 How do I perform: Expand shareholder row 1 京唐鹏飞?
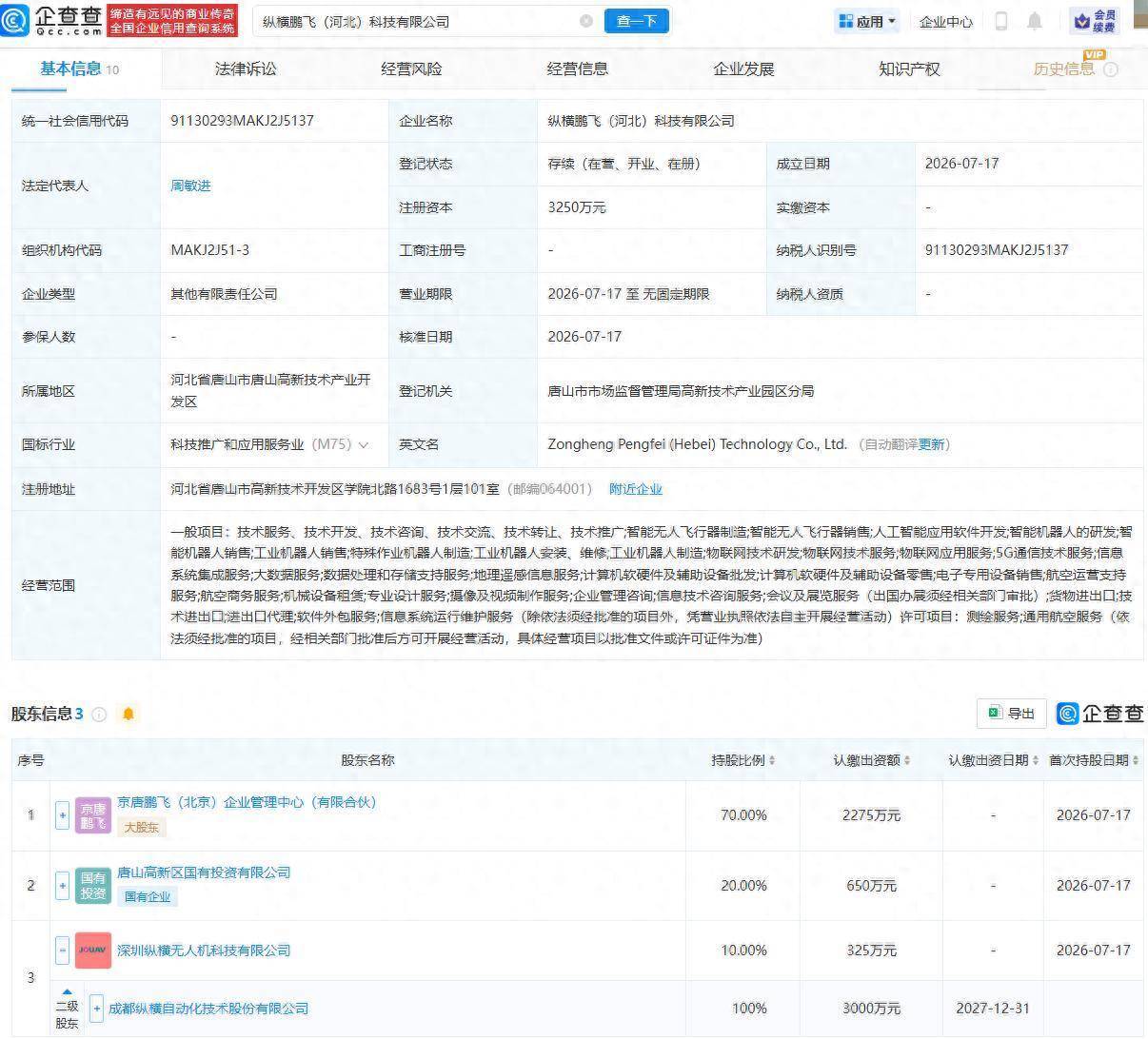tap(63, 815)
